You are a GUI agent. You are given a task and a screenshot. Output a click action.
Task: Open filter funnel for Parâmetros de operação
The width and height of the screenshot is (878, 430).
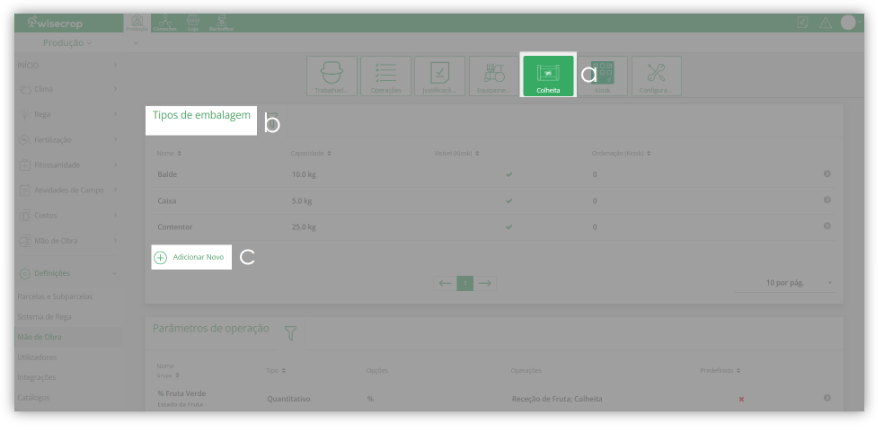290,333
